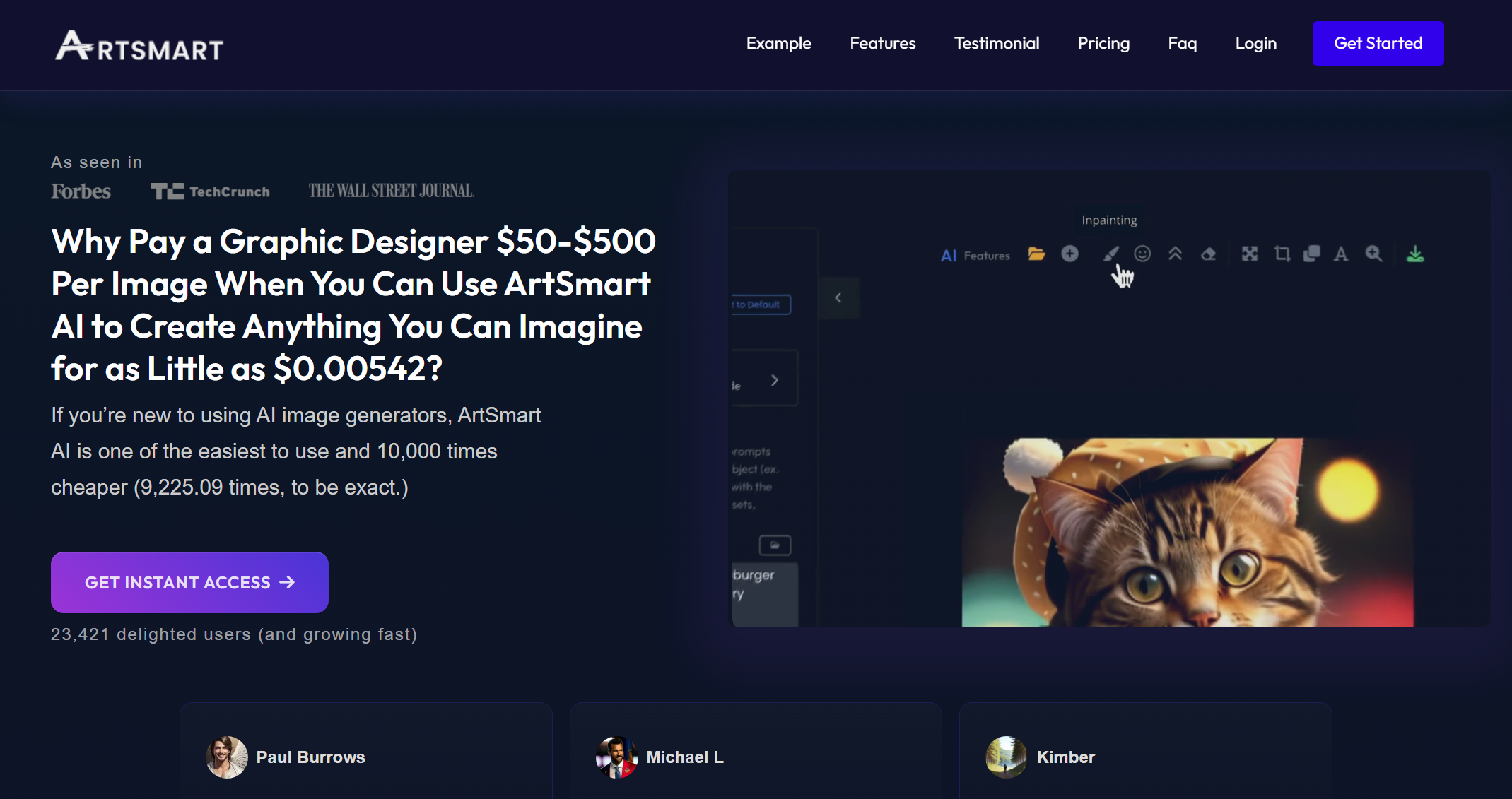Click the name Kimber

point(1066,757)
